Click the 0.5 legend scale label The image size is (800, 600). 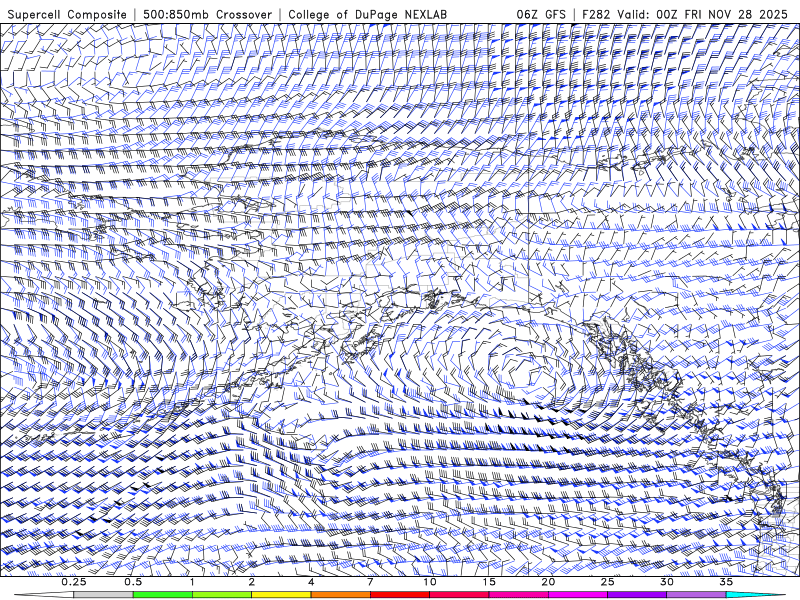click(x=133, y=582)
